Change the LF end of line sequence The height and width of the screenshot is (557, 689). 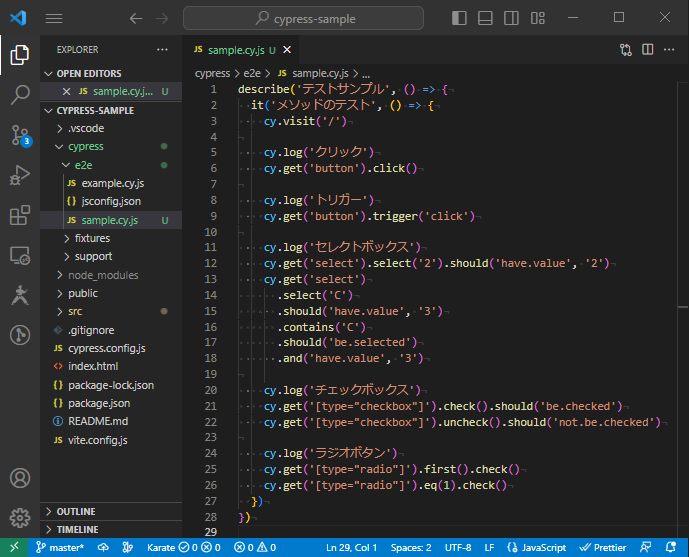click(489, 547)
